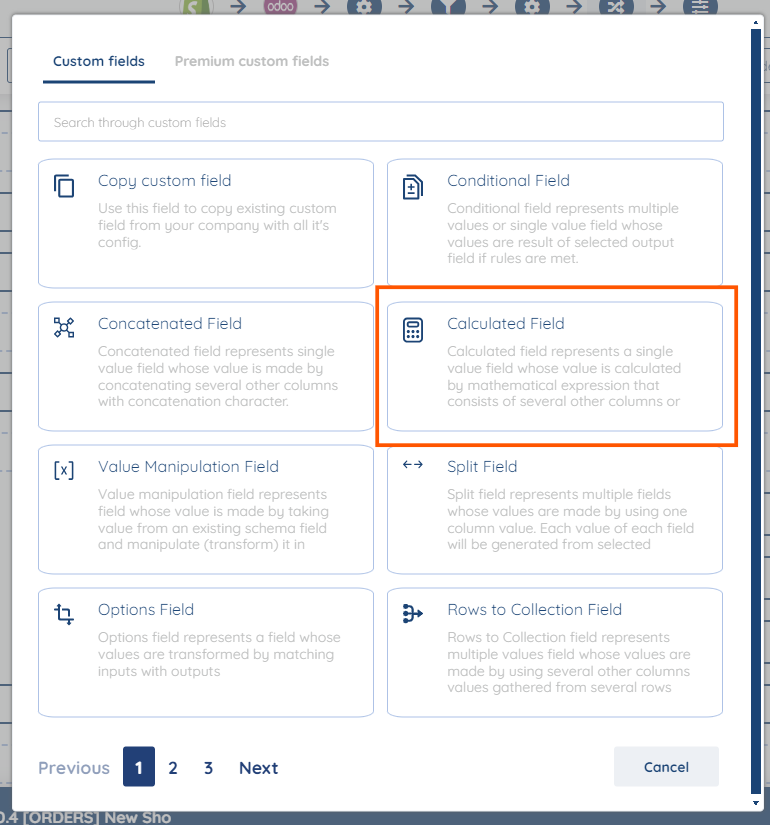Switch to Premium custom fields tab
The width and height of the screenshot is (770, 825).
click(252, 62)
